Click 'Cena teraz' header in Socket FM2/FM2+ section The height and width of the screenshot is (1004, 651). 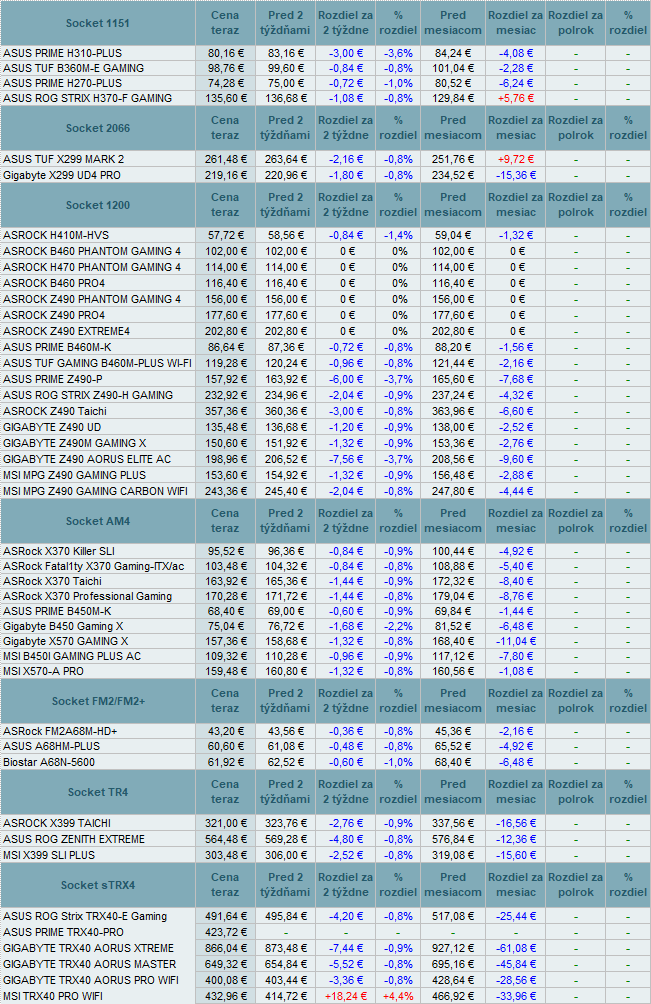tap(225, 701)
